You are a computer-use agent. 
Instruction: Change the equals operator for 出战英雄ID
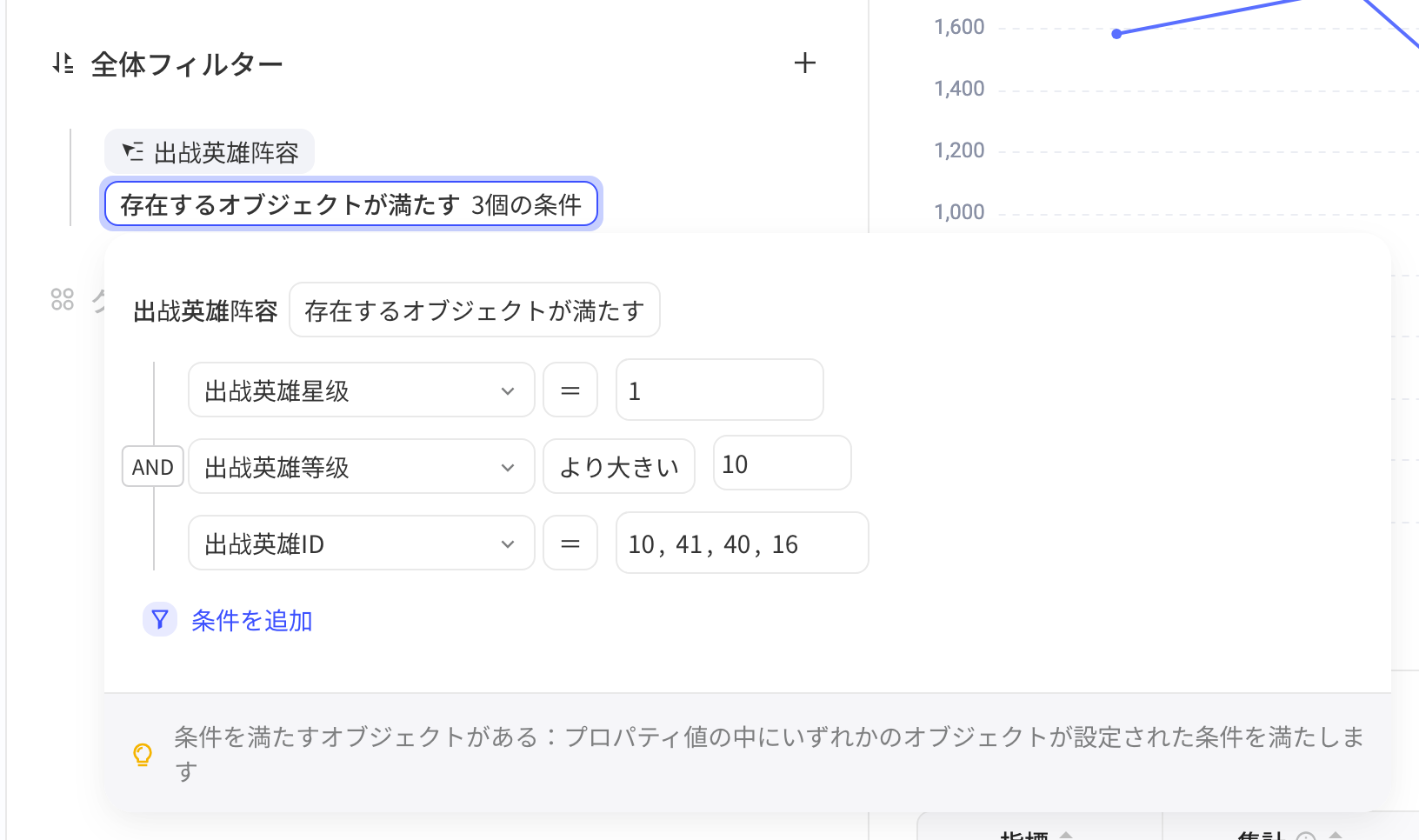point(570,543)
